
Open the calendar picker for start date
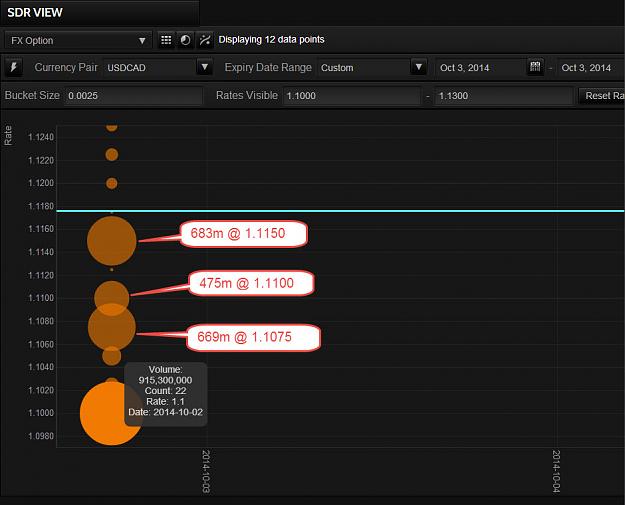point(535,67)
